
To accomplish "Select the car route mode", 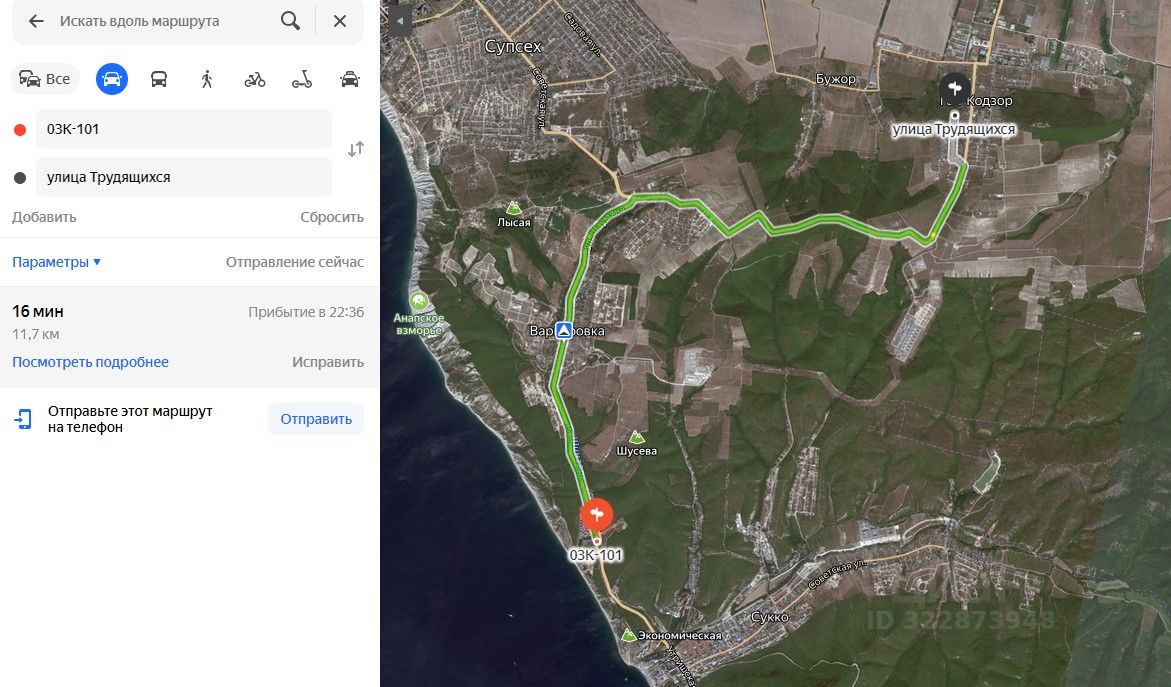I will (x=112, y=79).
